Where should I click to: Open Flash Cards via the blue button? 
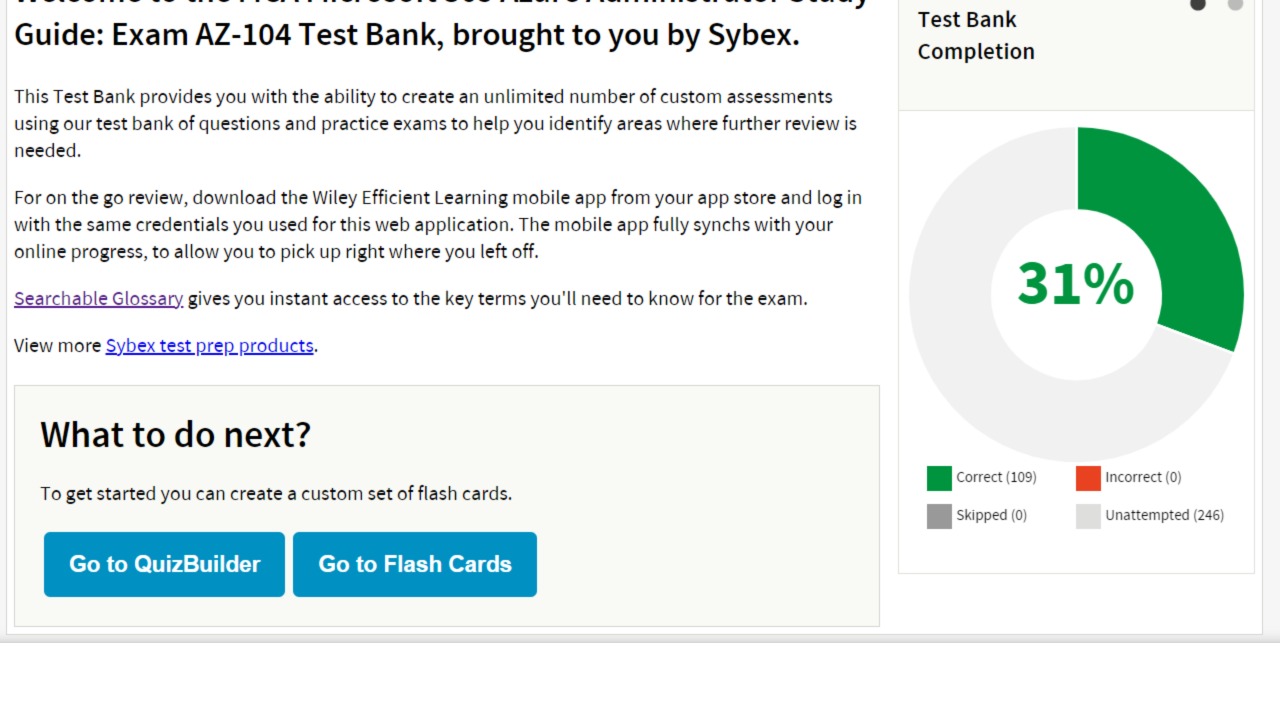(x=414, y=564)
